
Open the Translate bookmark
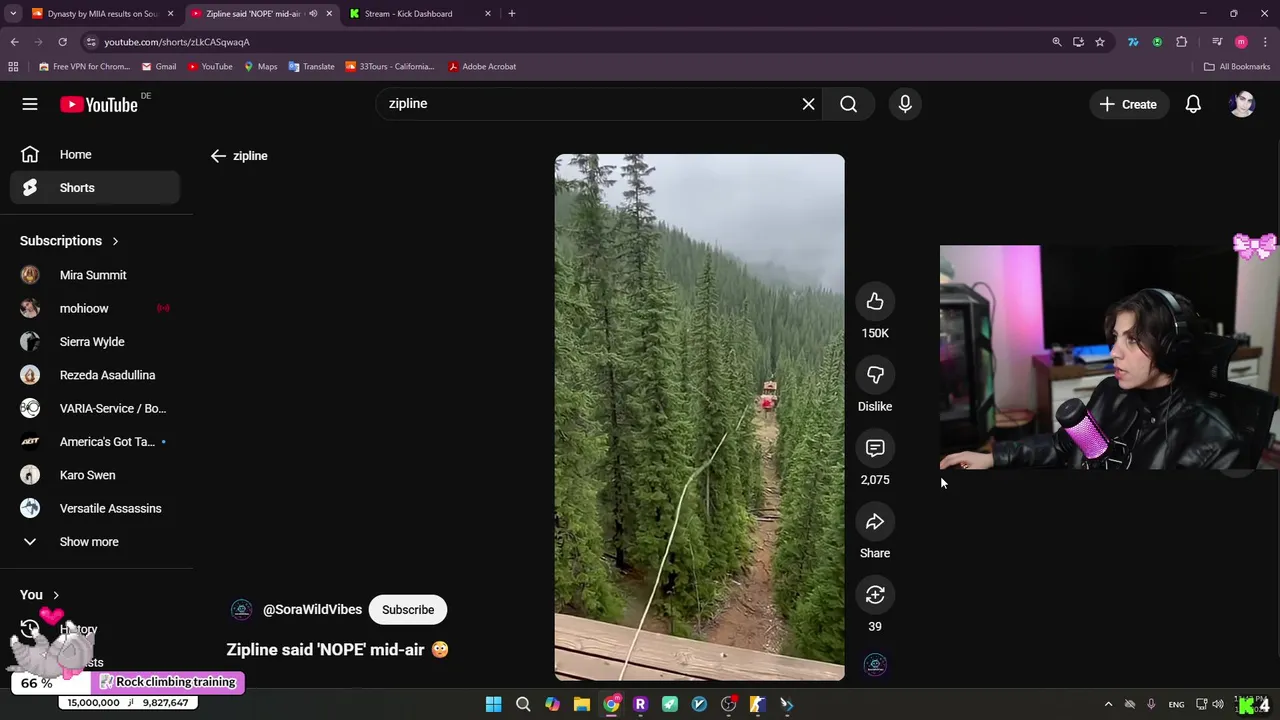click(x=311, y=67)
